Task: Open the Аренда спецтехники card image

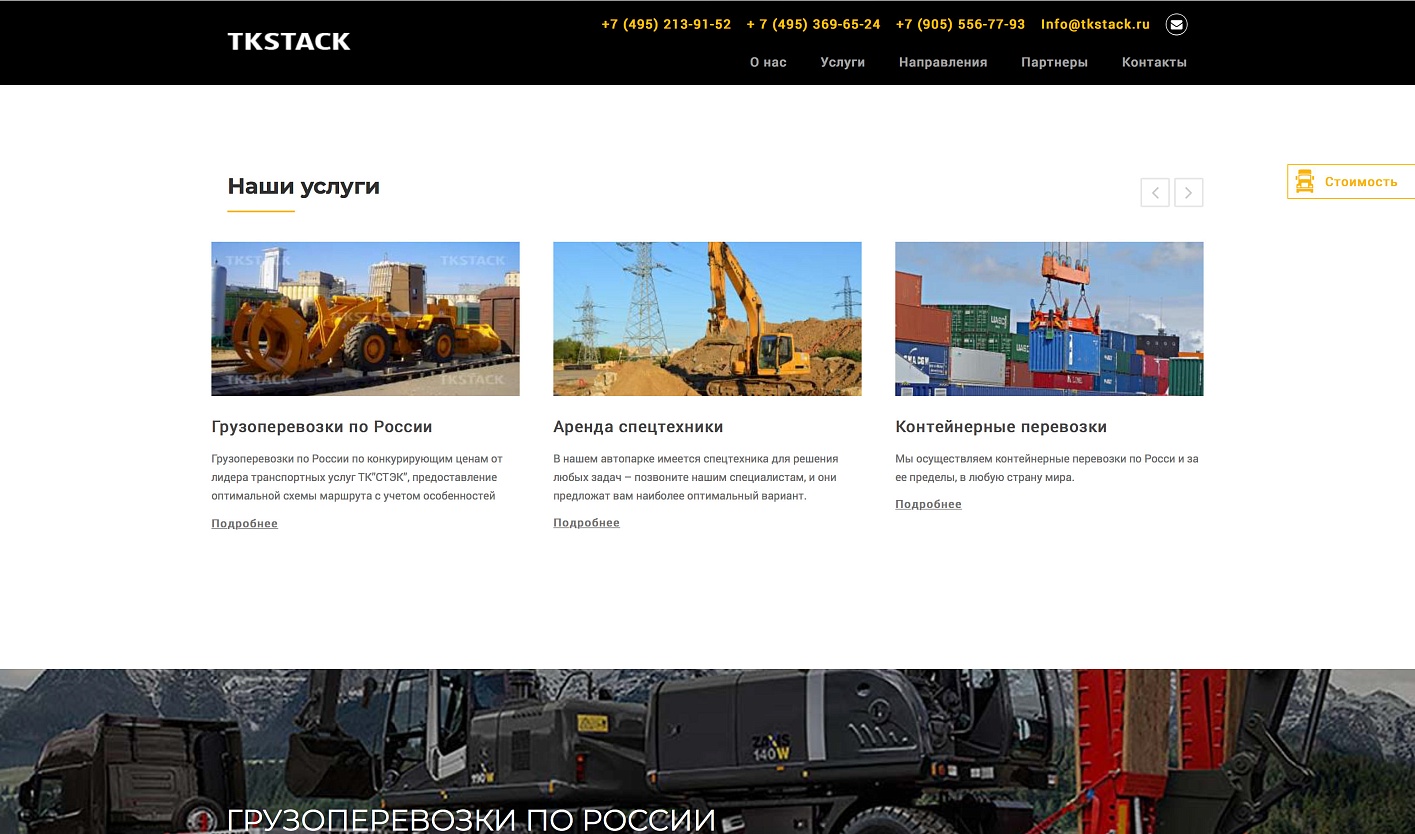Action: [707, 318]
